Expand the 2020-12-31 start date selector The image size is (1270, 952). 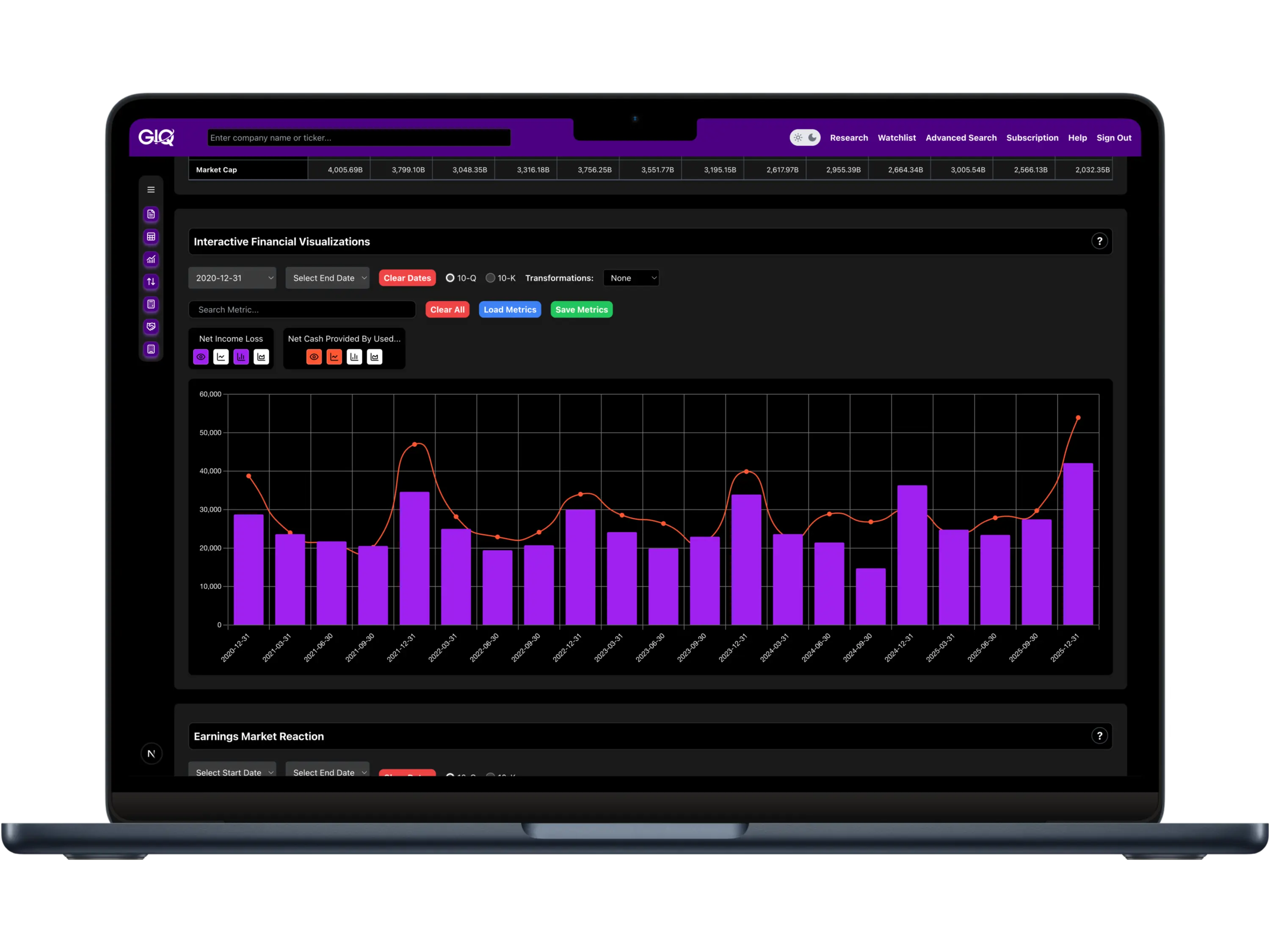pyautogui.click(x=232, y=278)
